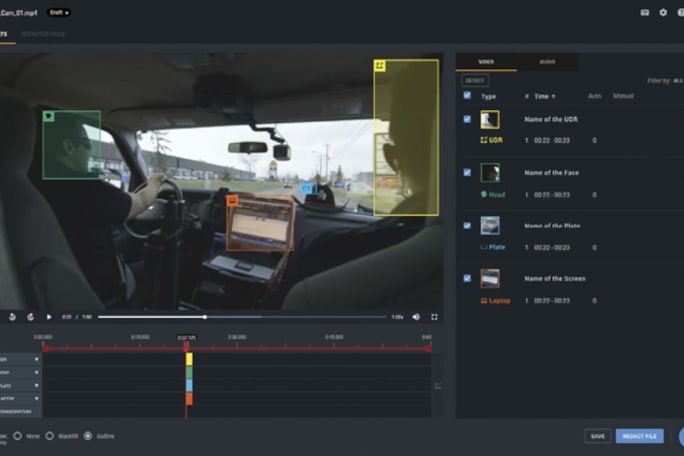Expand the Plate track in timeline
This screenshot has width=684, height=456.
coord(37,385)
